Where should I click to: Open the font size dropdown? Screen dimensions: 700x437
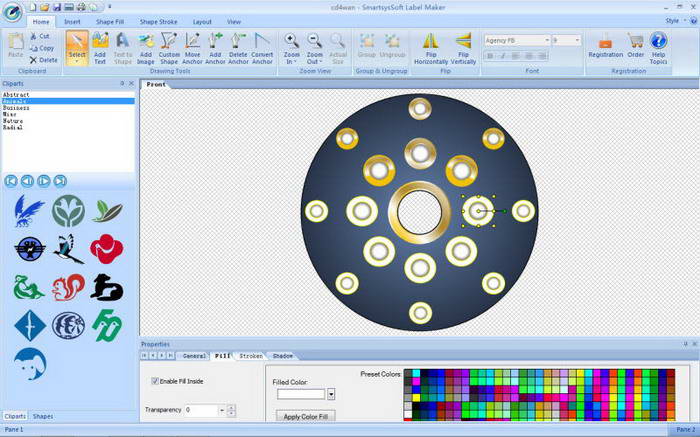pyautogui.click(x=577, y=40)
